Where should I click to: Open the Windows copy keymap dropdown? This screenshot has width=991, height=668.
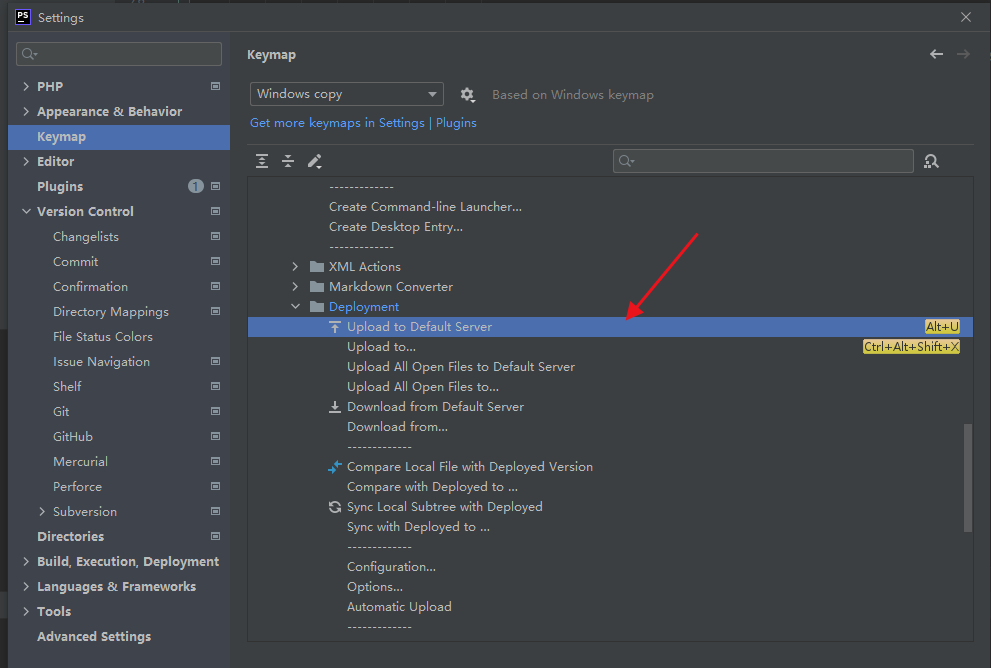coord(346,94)
